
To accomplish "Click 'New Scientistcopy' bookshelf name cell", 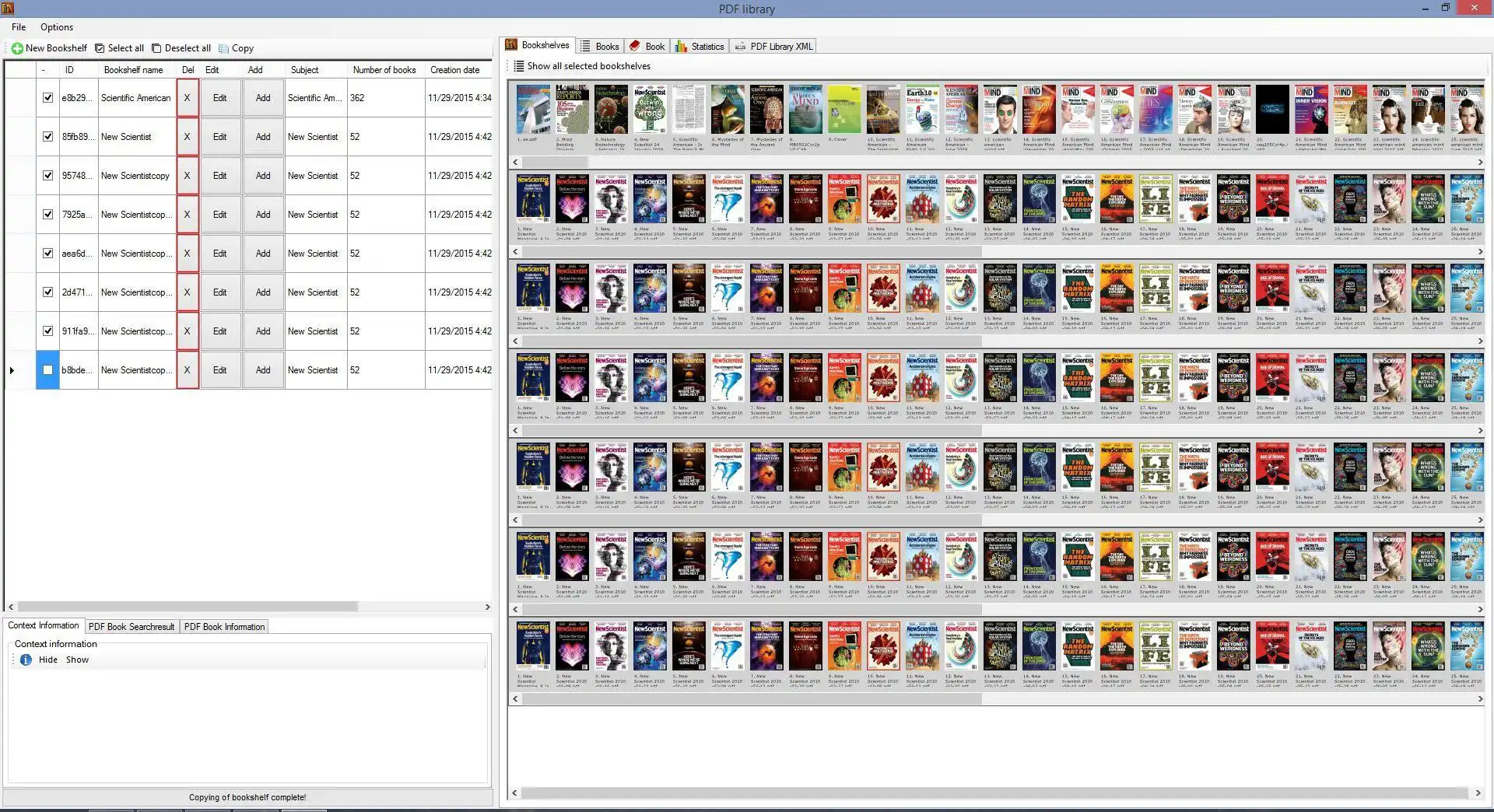I will point(136,176).
